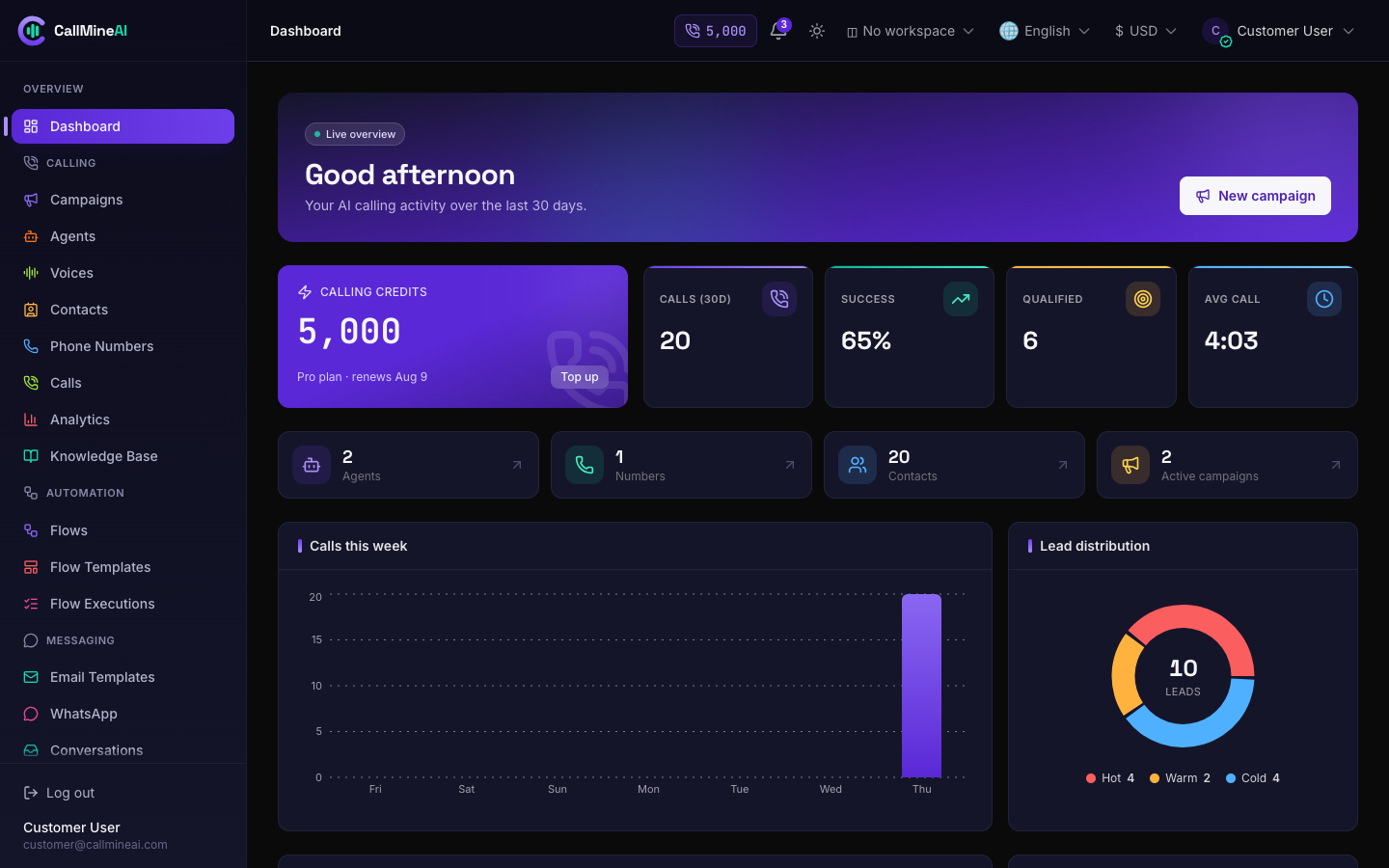Image resolution: width=1389 pixels, height=868 pixels.
Task: Open notifications bell icon
Action: coord(778,31)
